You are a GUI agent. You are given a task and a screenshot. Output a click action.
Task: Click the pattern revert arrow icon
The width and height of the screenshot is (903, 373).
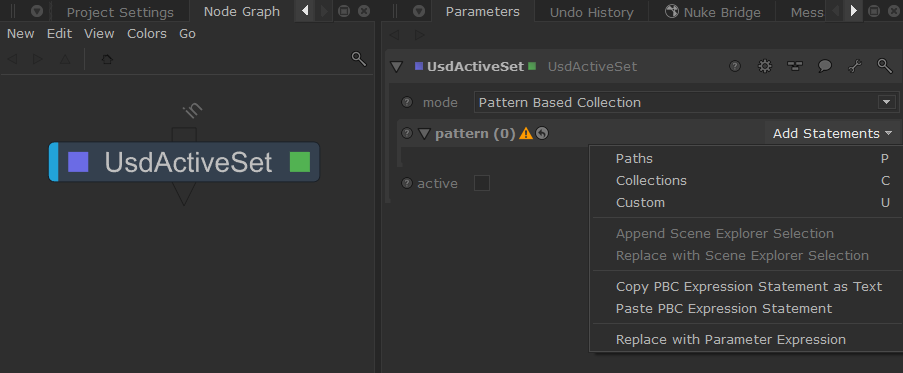(x=542, y=134)
